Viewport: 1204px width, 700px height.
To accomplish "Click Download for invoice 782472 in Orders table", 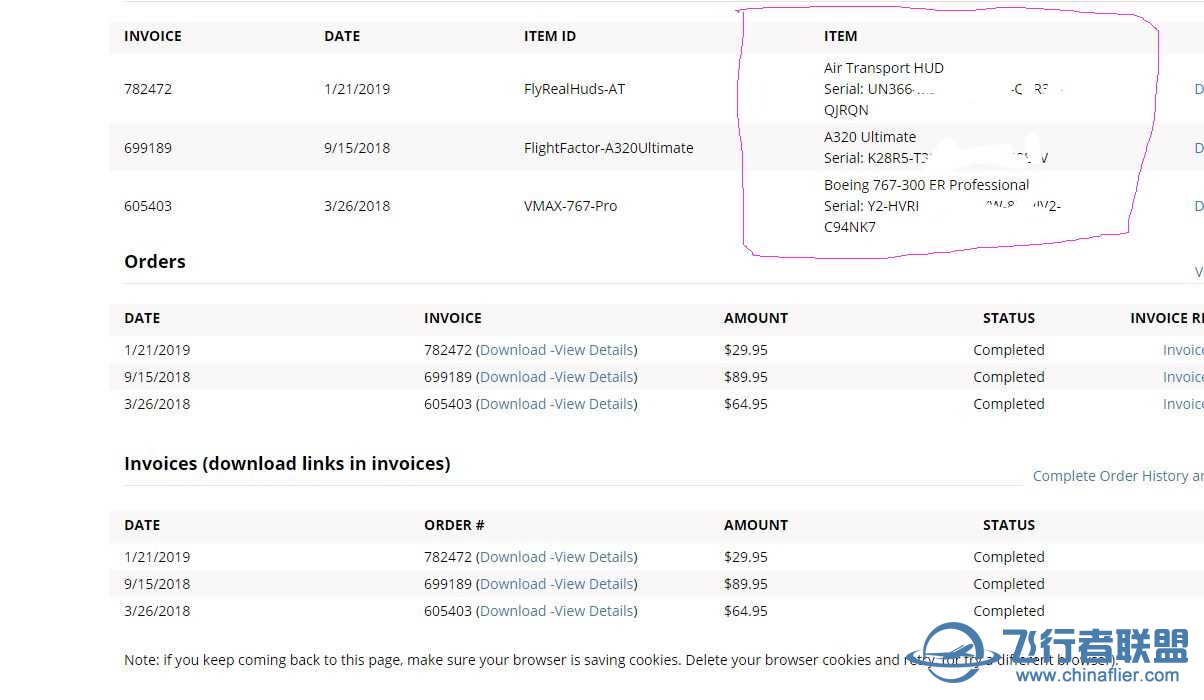I will (511, 350).
